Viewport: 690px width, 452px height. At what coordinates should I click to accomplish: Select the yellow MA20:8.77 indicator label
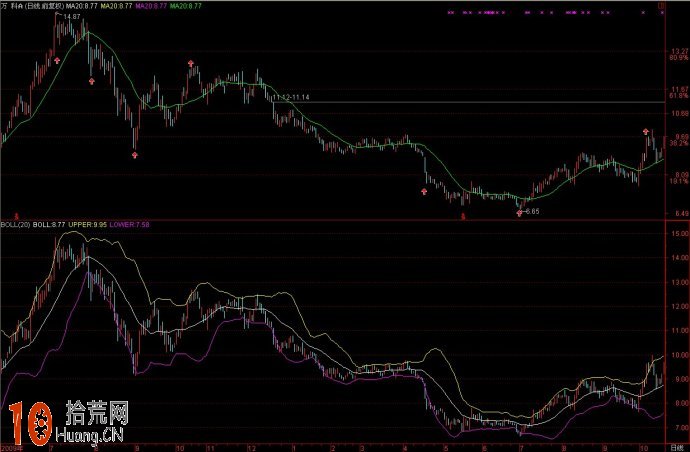tap(116, 6)
